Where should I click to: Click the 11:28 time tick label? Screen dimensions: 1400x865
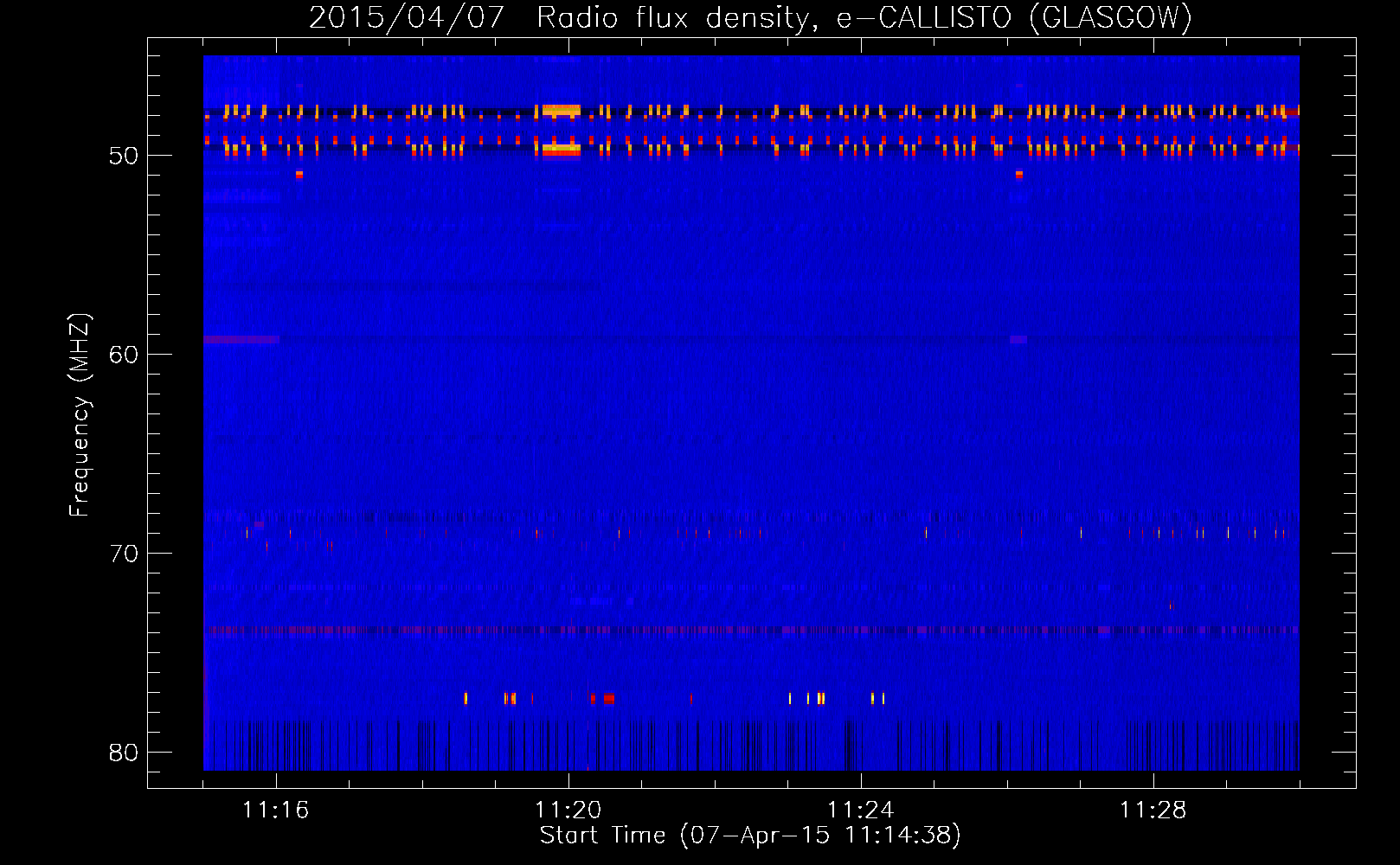[1153, 811]
